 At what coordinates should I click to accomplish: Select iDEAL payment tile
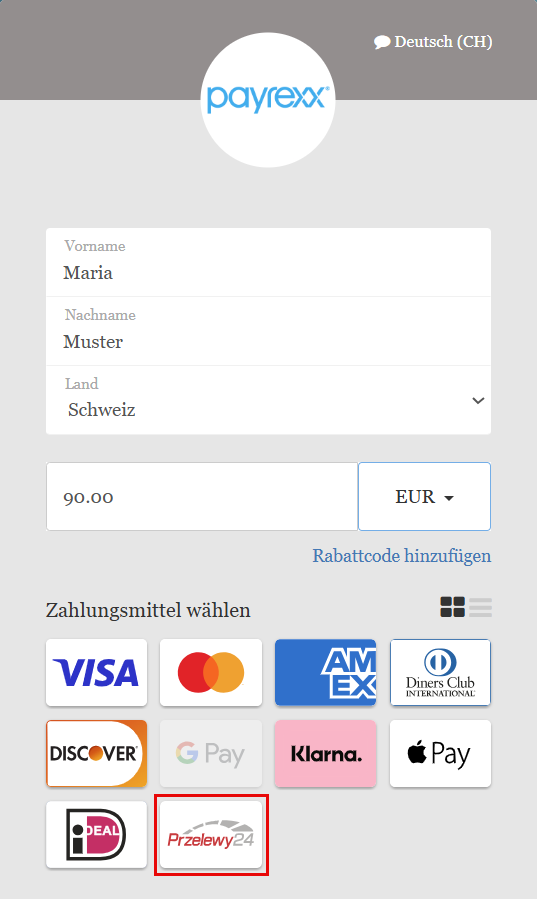(96, 834)
